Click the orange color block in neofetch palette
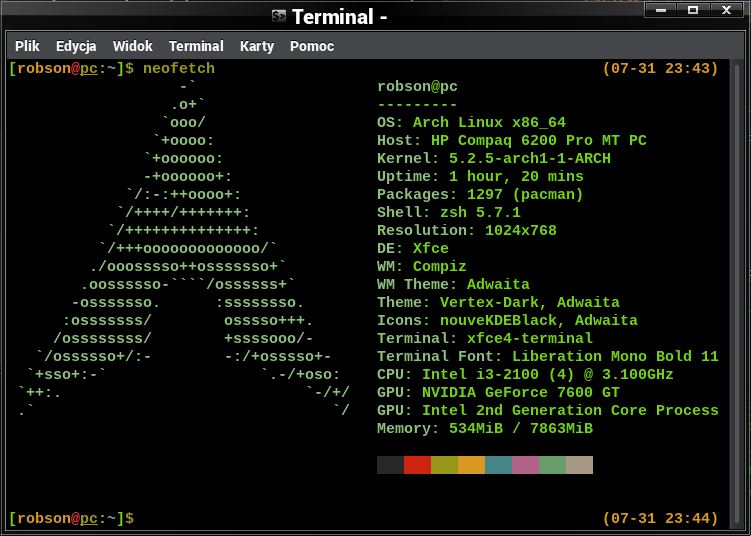 tap(471, 465)
